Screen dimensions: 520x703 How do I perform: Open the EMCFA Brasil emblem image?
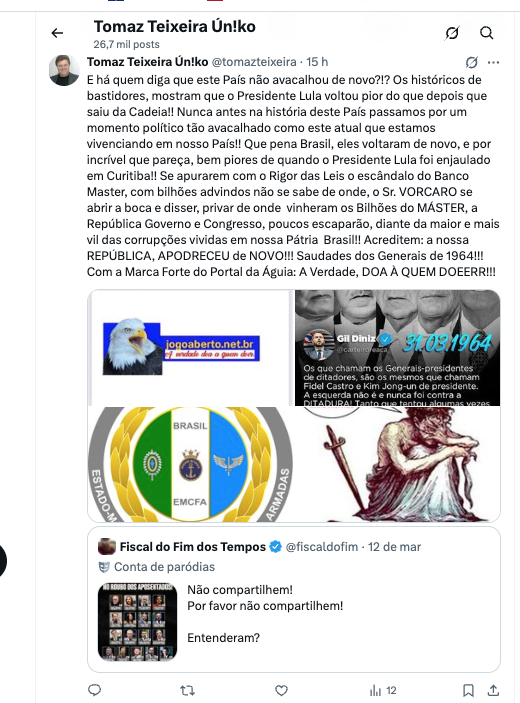click(x=191, y=464)
